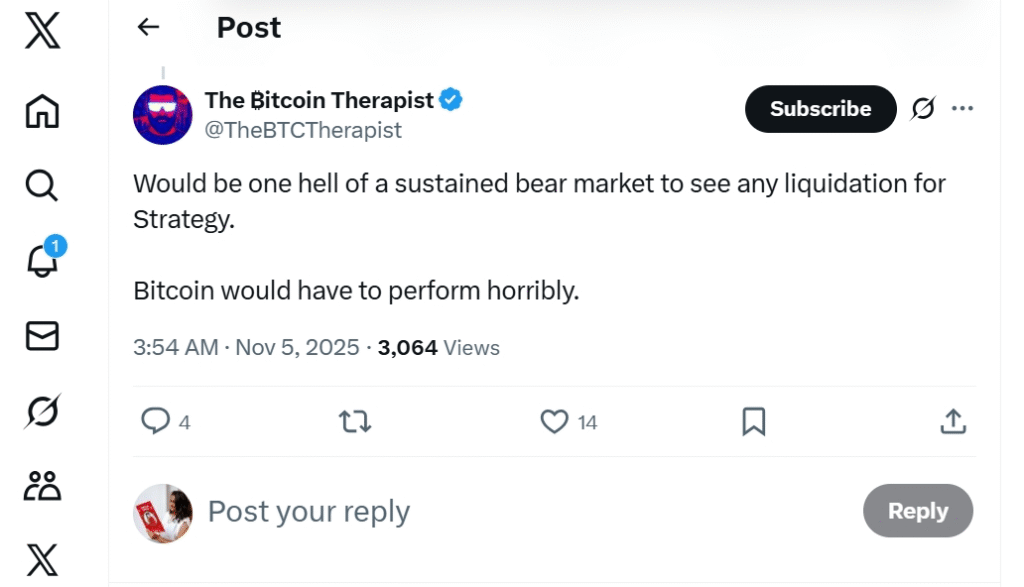Bookmark this post
This screenshot has height=587, width=1024.
753,422
